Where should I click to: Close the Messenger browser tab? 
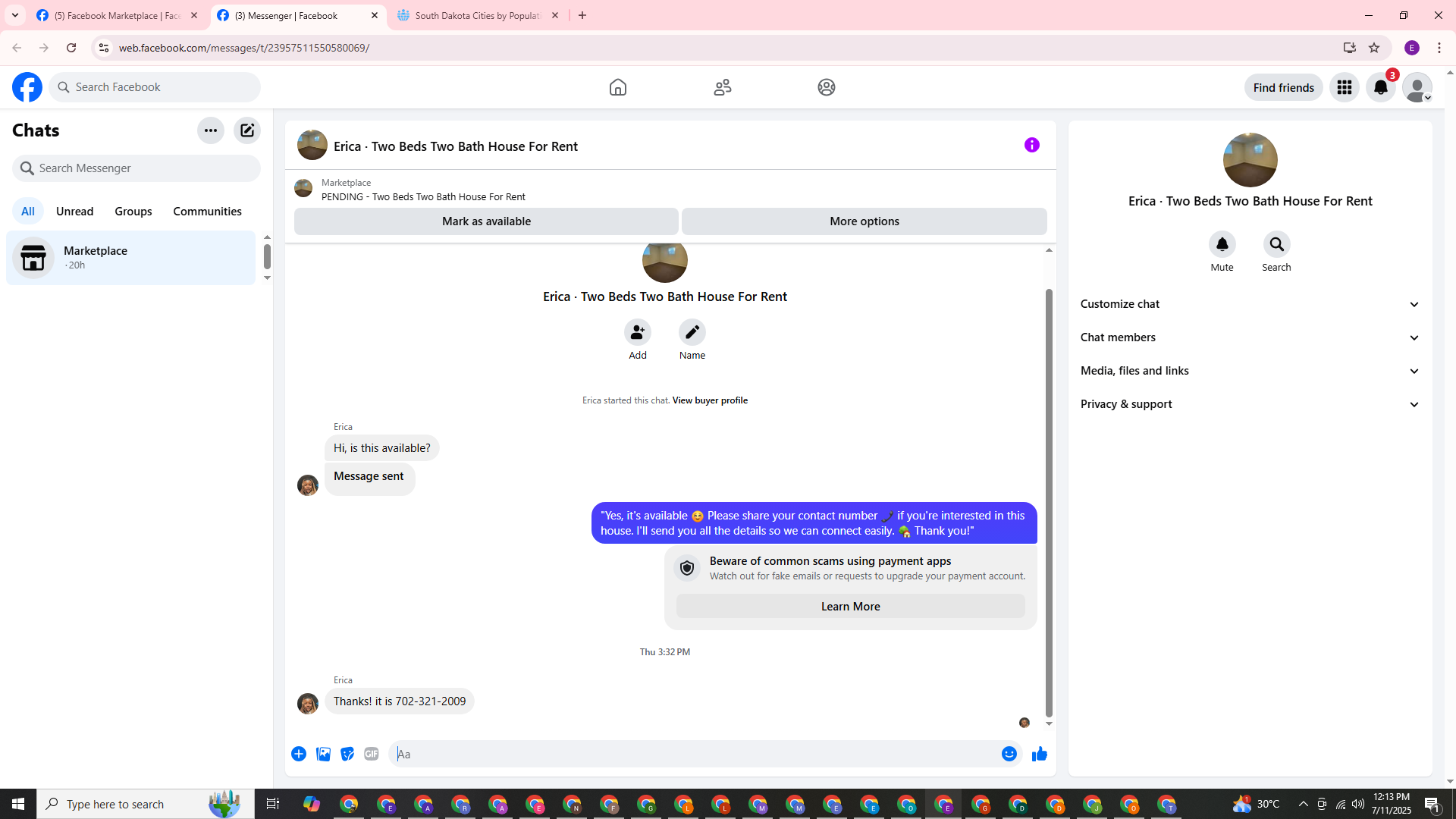[x=375, y=15]
